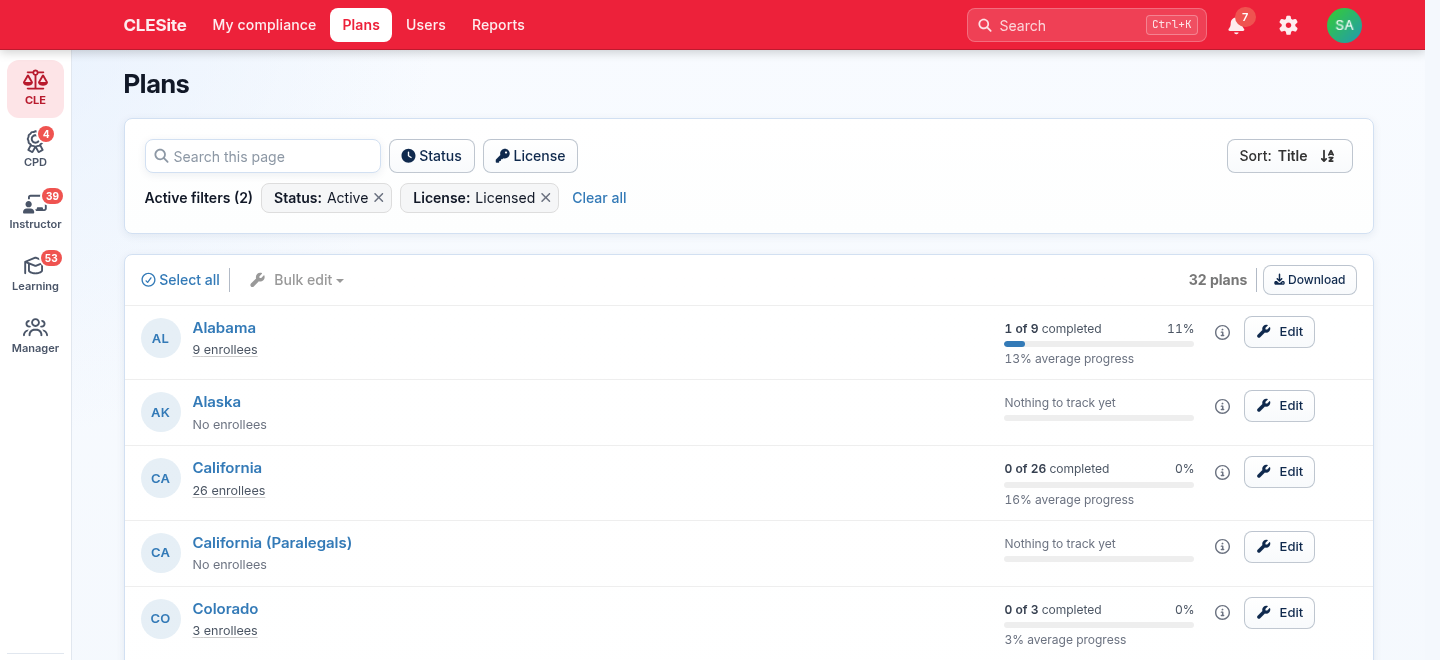
Task: Go to My compliance tab
Action: click(x=264, y=25)
